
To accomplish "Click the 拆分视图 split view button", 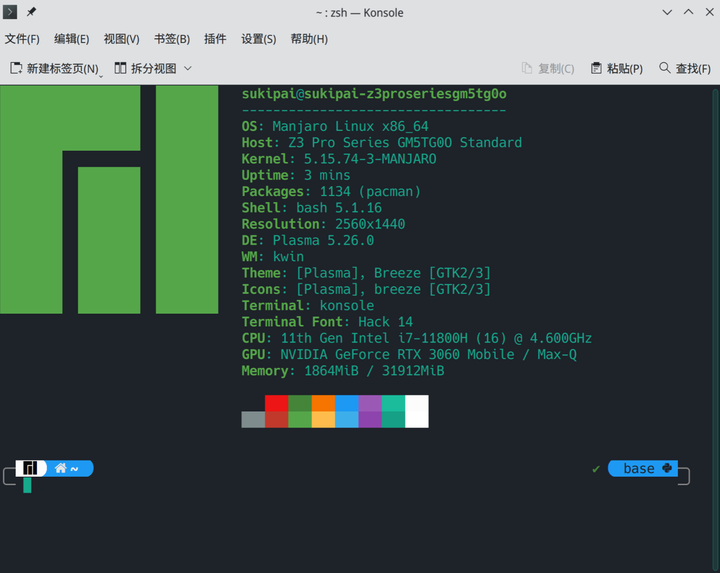I will [x=146, y=68].
